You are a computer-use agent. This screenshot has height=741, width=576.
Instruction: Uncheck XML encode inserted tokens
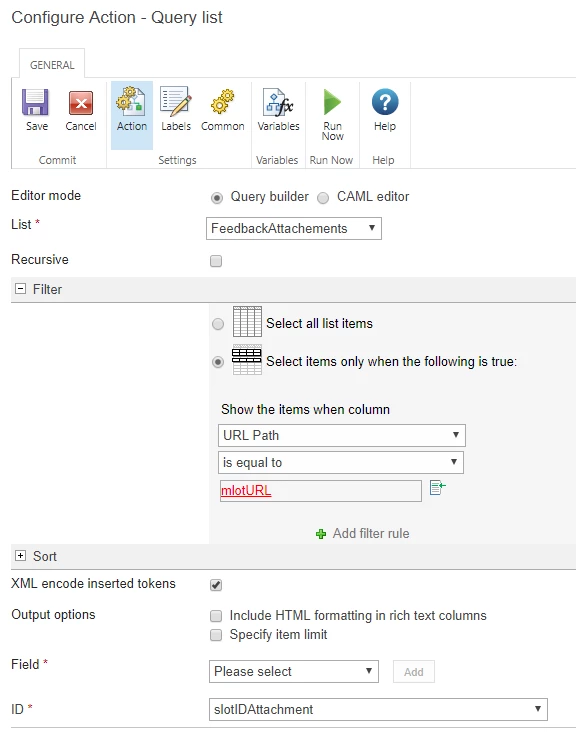216,585
